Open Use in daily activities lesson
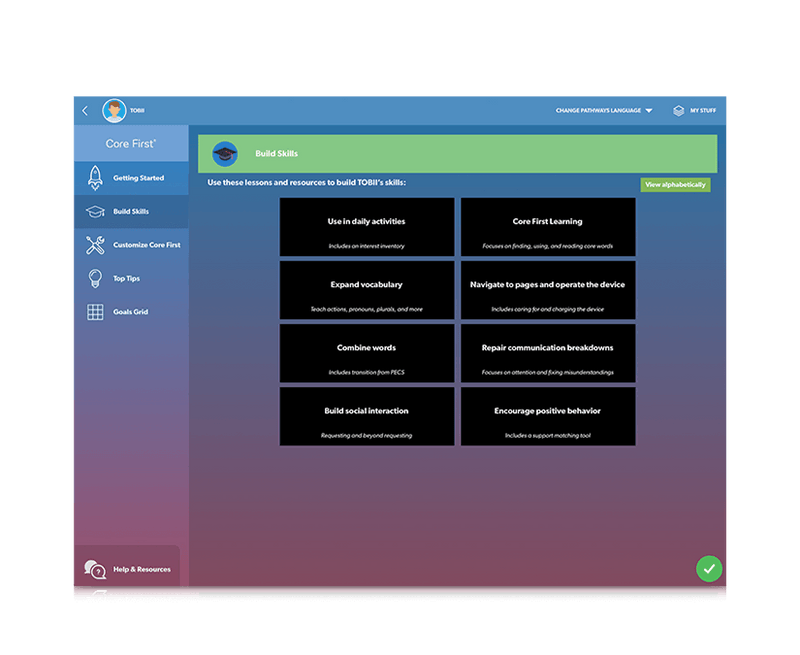 tap(367, 227)
